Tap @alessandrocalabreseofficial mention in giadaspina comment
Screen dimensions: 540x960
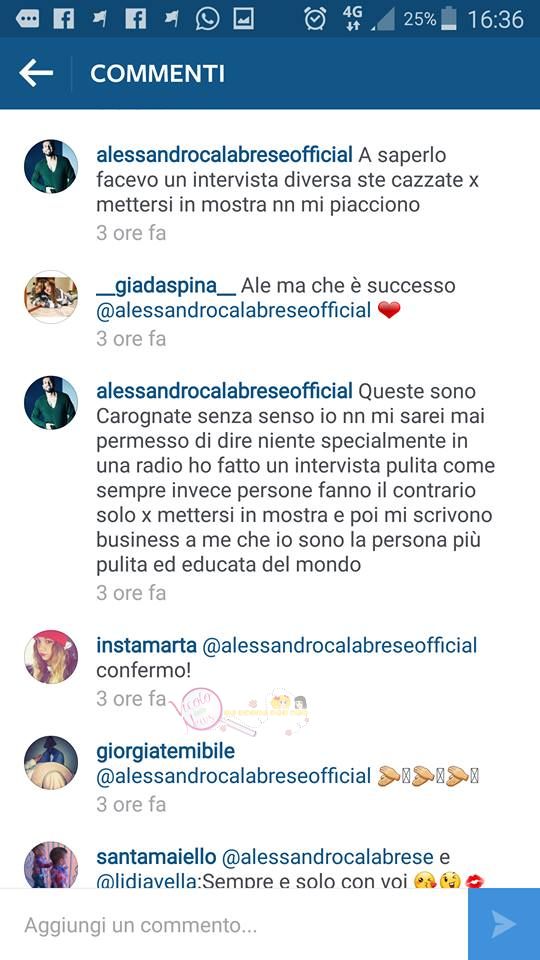click(x=234, y=310)
